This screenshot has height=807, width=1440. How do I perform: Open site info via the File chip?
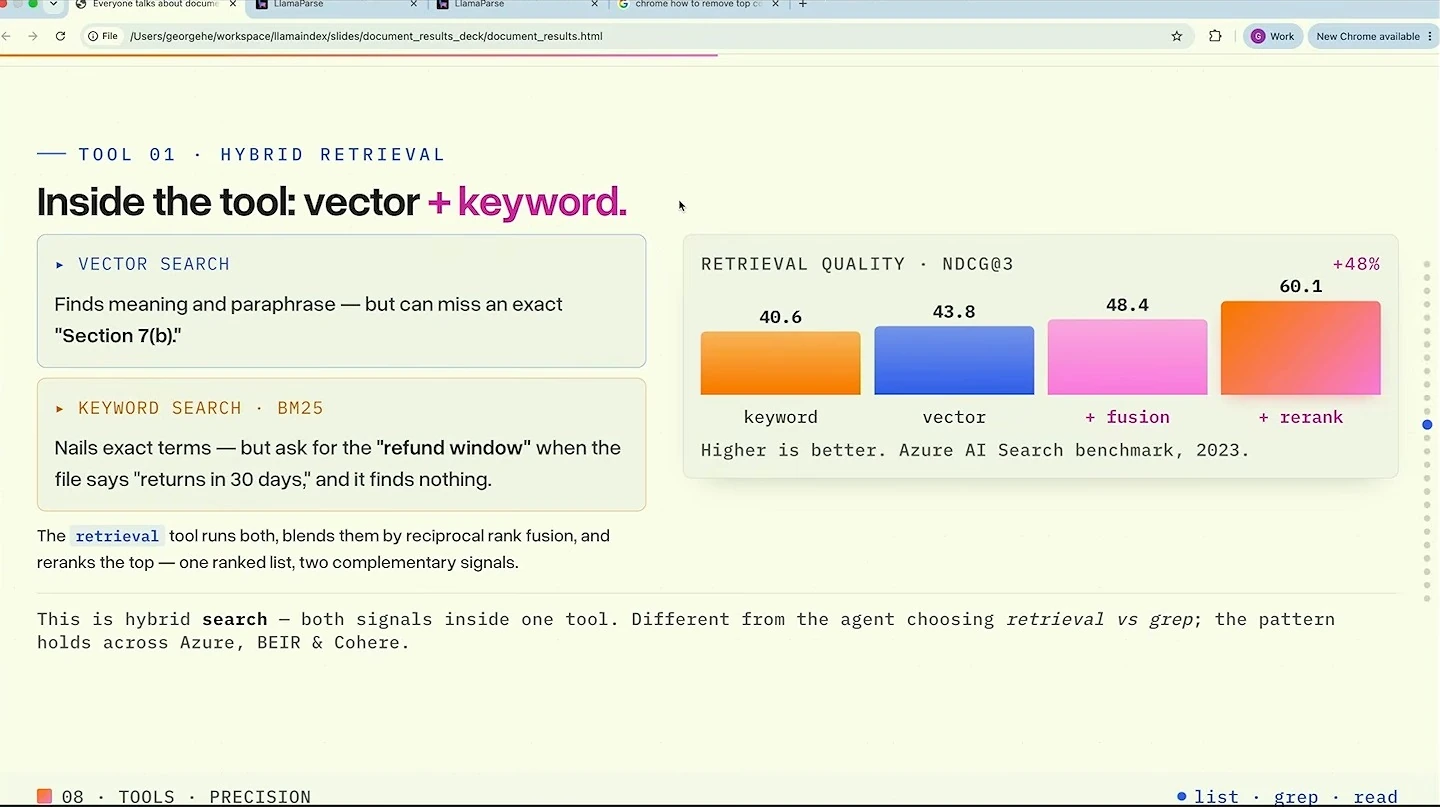click(x=103, y=36)
